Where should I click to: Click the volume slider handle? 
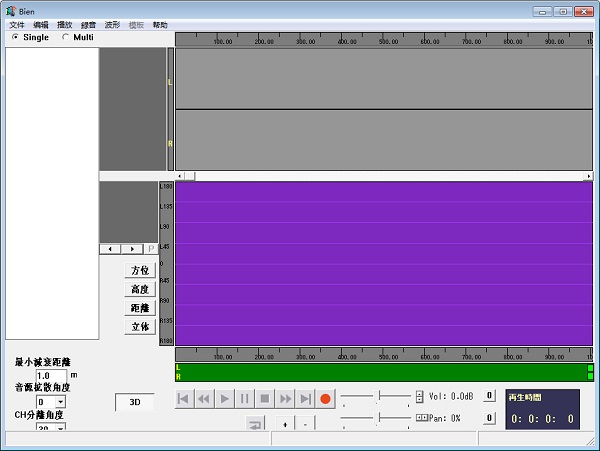point(379,396)
